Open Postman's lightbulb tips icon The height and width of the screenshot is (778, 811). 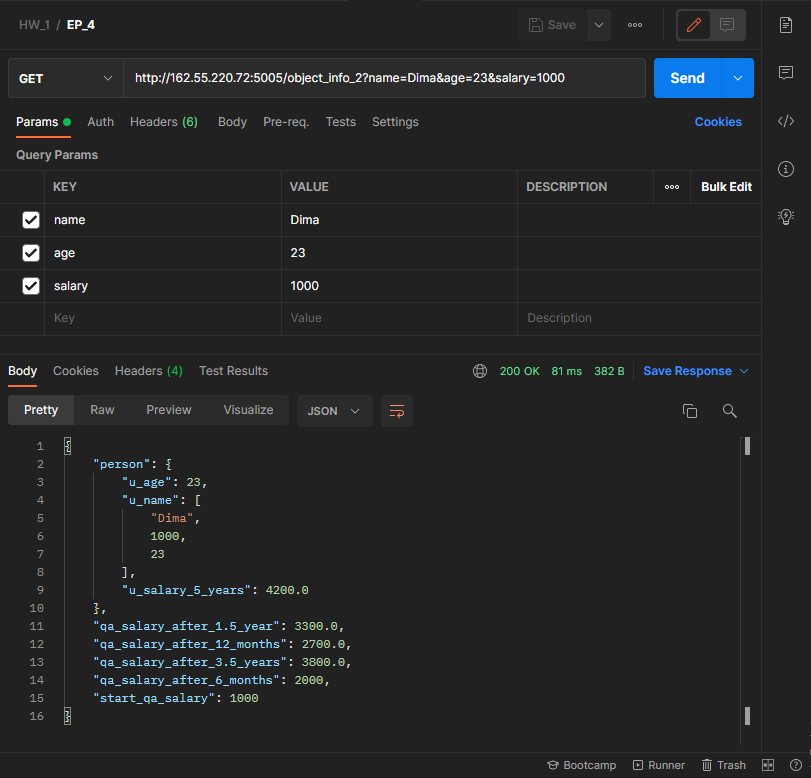tap(786, 216)
